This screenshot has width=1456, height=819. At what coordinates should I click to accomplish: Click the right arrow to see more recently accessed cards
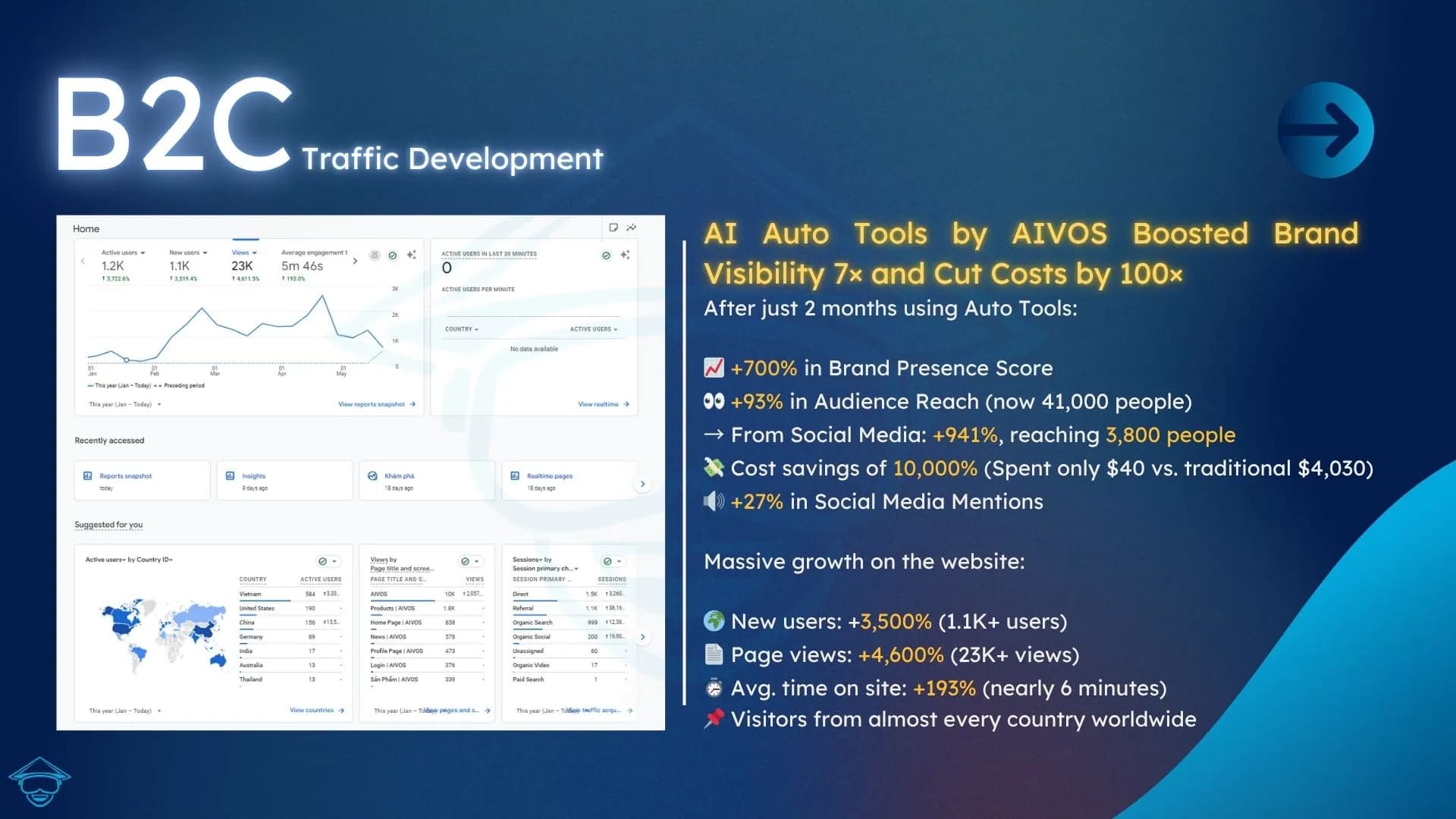point(642,484)
